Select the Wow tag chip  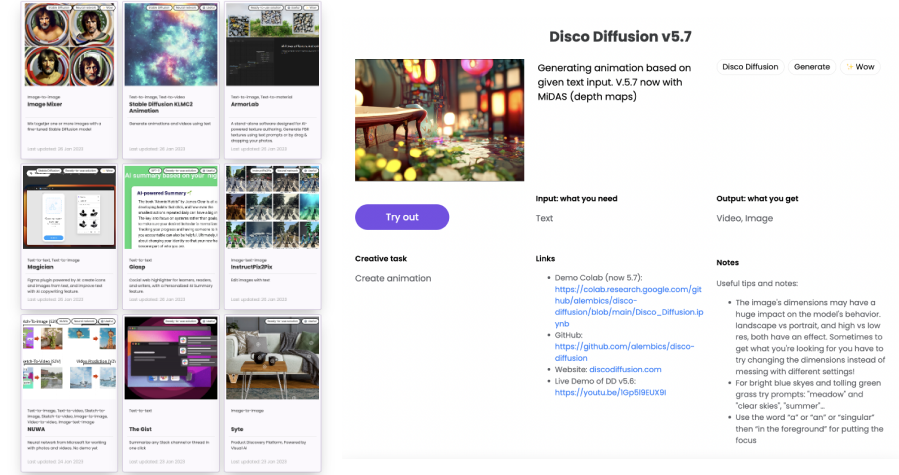pyautogui.click(x=860, y=67)
